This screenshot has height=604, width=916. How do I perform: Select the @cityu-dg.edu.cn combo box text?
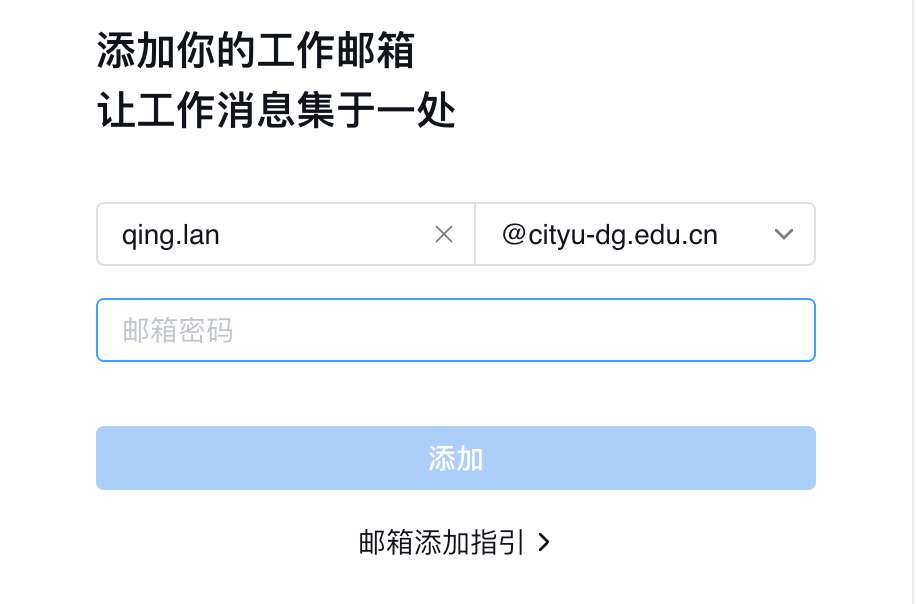610,235
